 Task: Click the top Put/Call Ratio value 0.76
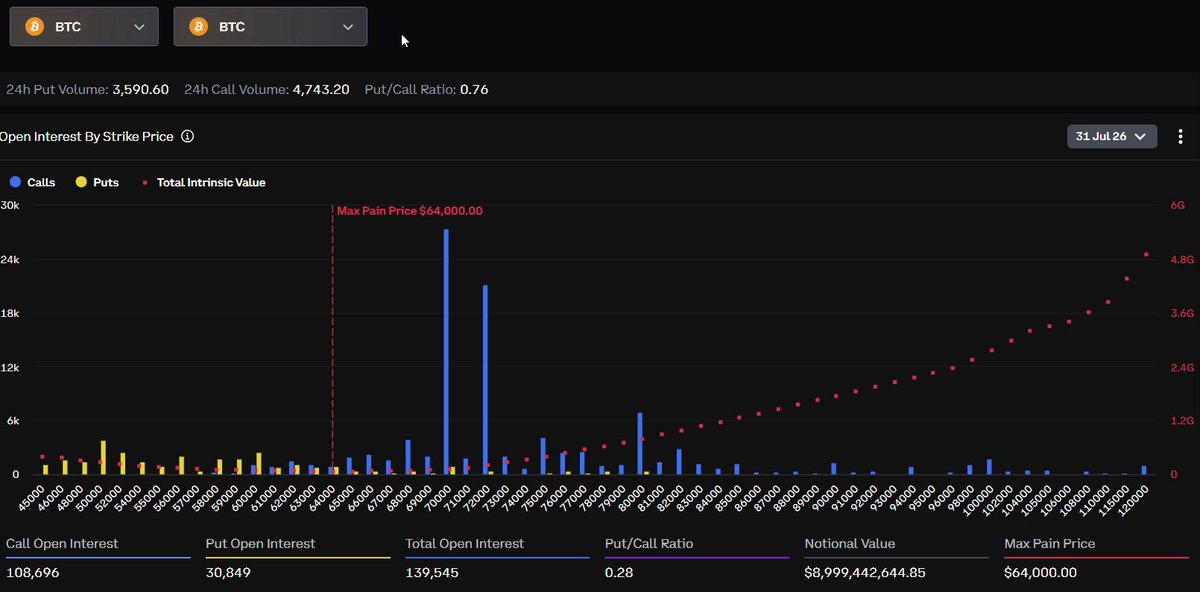click(474, 89)
